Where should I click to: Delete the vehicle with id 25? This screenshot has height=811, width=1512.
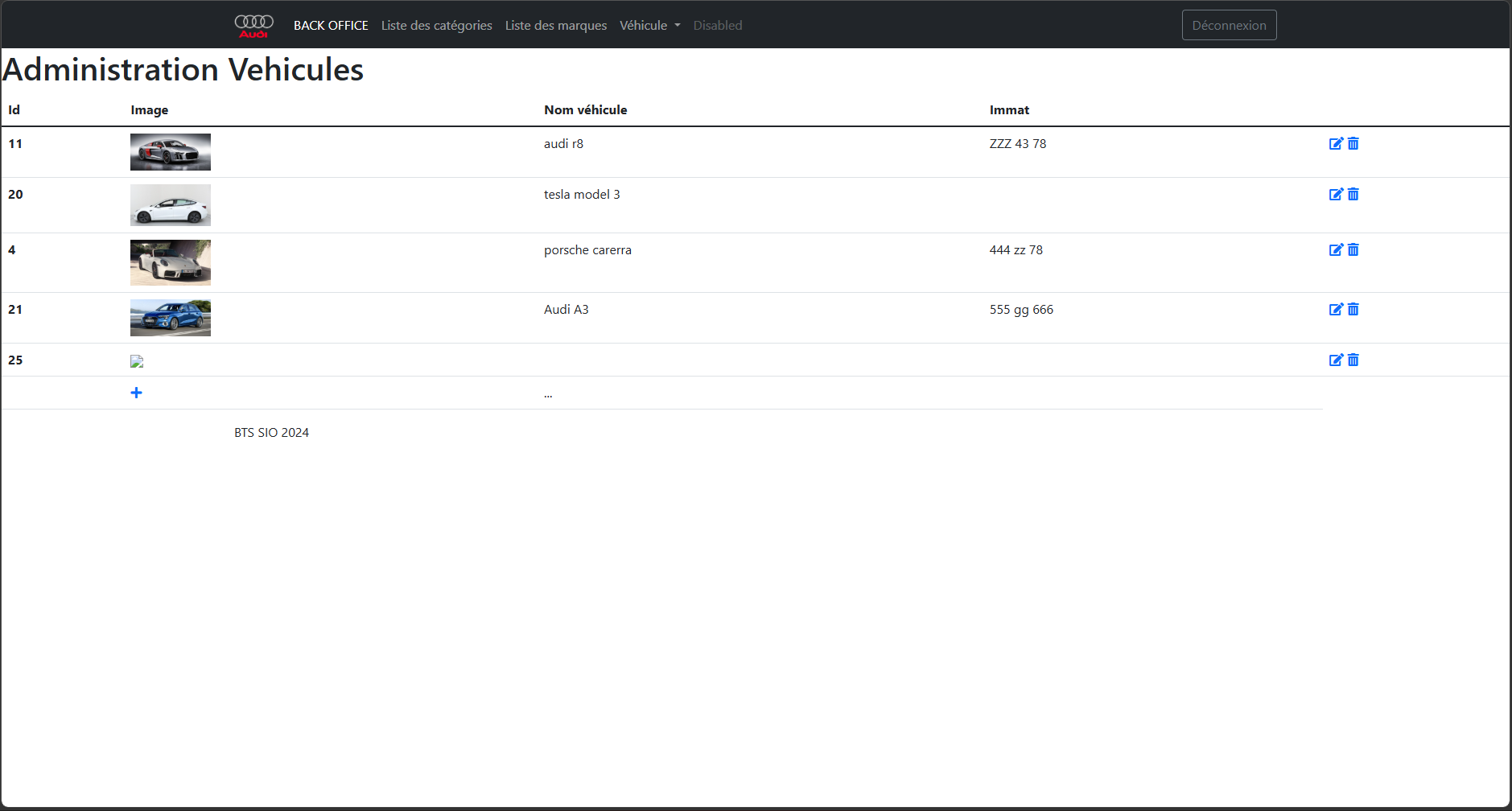(x=1353, y=360)
